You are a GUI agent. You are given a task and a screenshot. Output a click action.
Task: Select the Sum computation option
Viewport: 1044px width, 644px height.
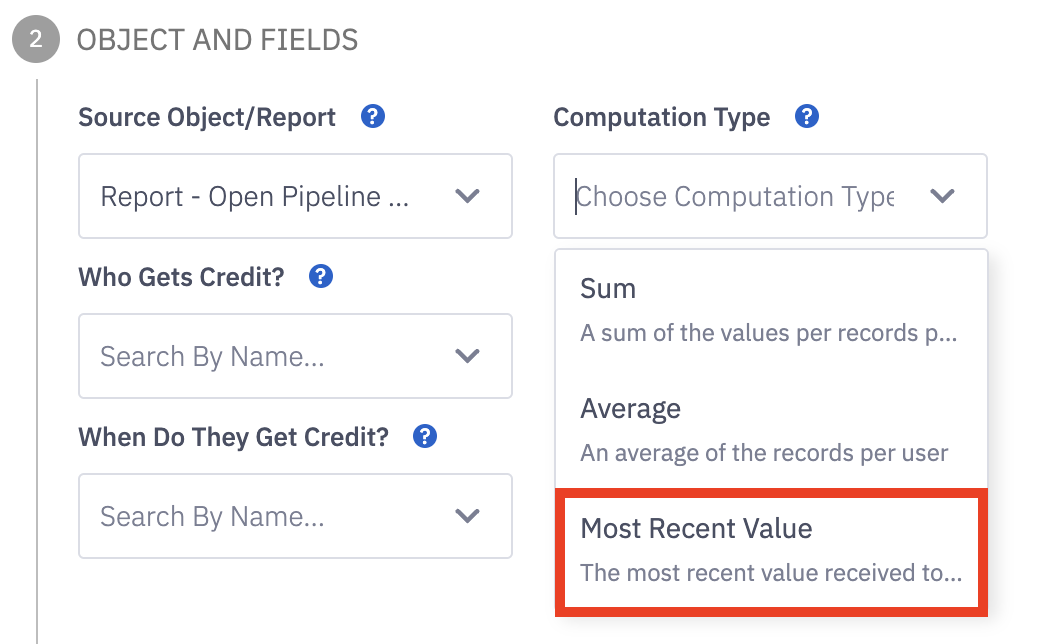pos(771,310)
